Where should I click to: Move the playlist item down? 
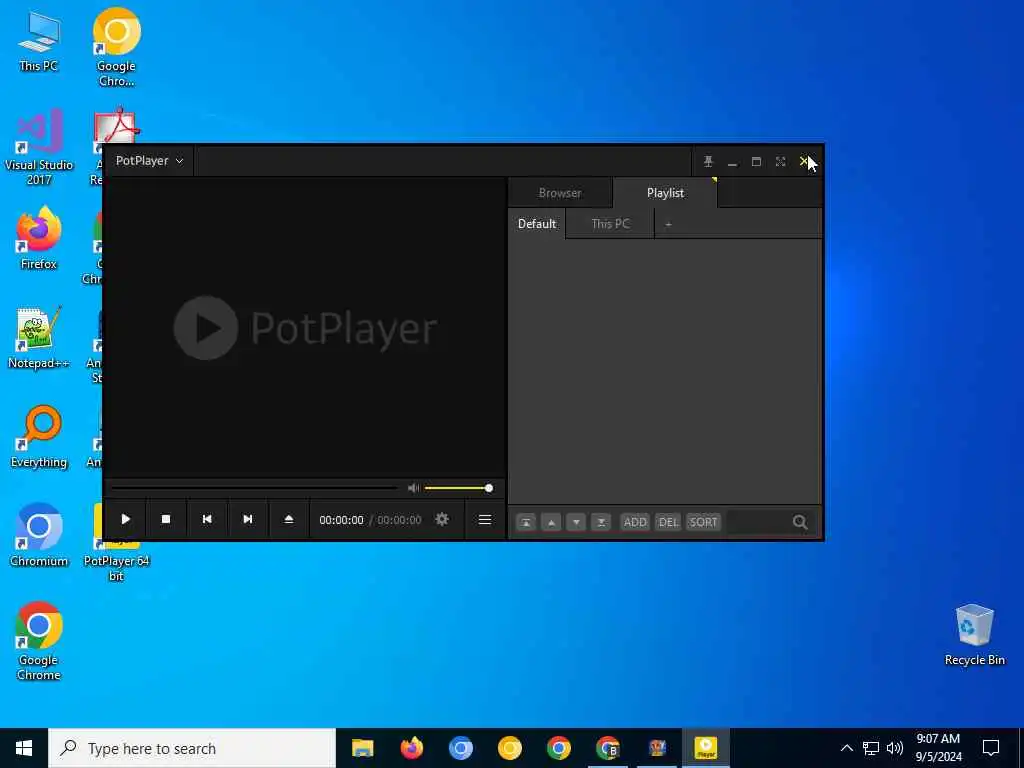pos(576,522)
